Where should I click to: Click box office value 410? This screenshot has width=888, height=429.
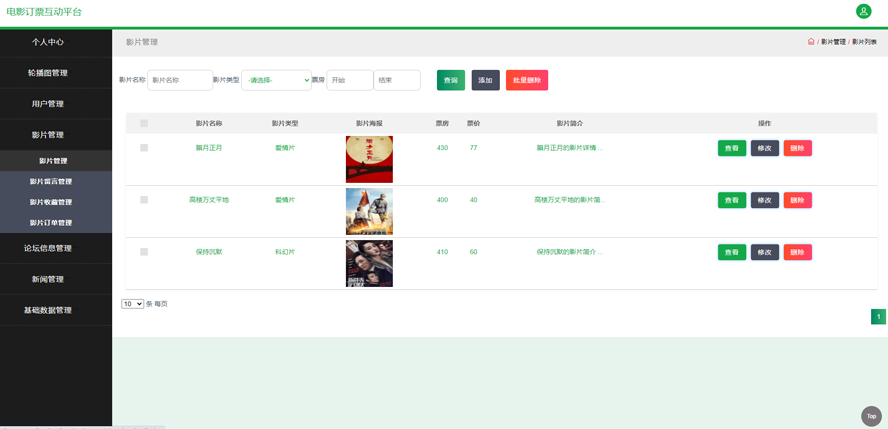[x=442, y=252]
